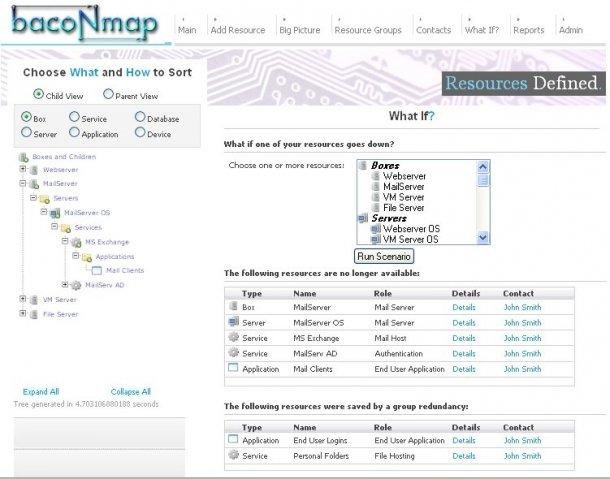Viewport: 610px width, 479px height.
Task: Click the Applications folder icon in tree
Action: coord(87,257)
